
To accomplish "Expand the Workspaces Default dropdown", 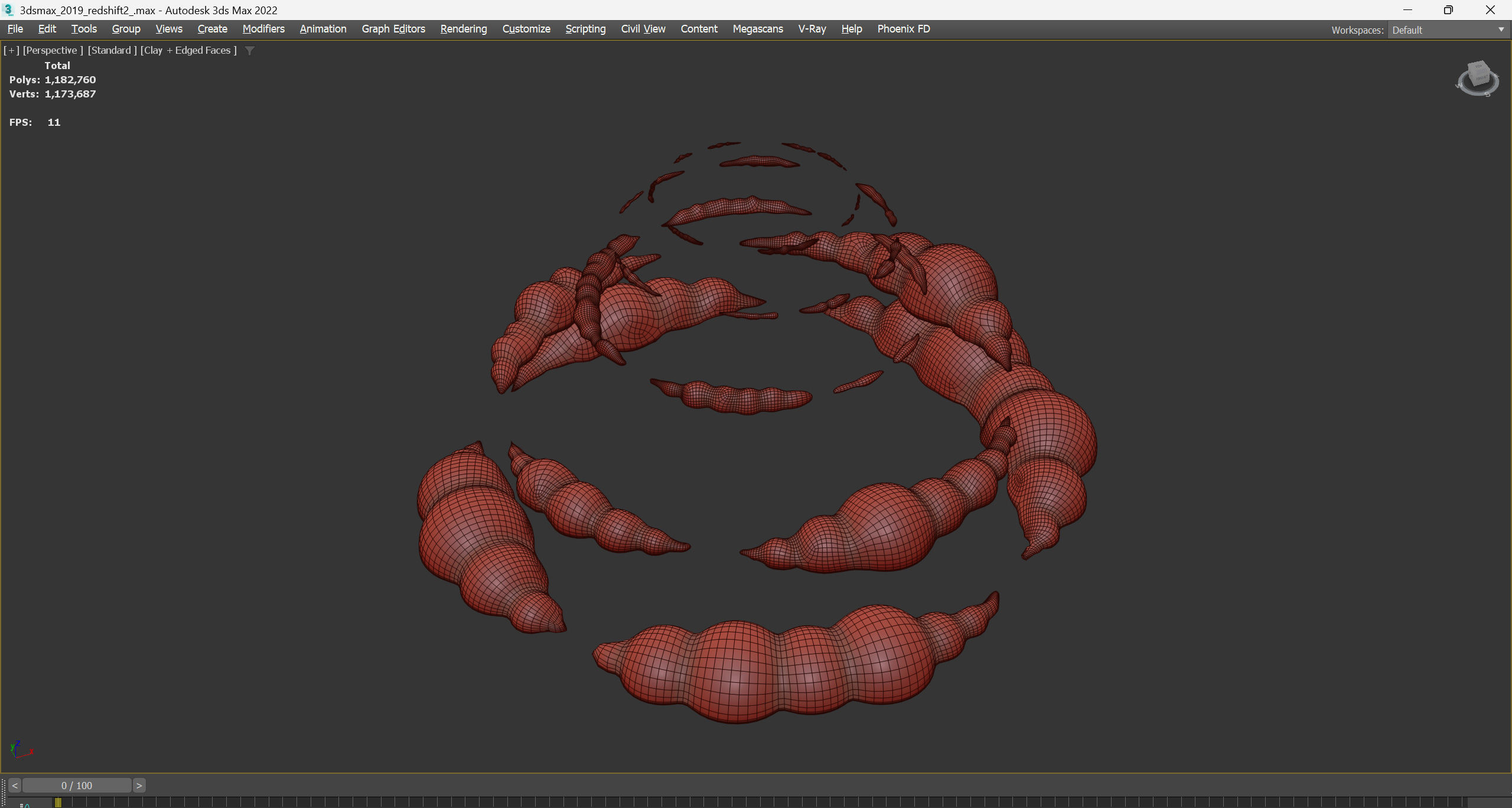I will point(1448,30).
